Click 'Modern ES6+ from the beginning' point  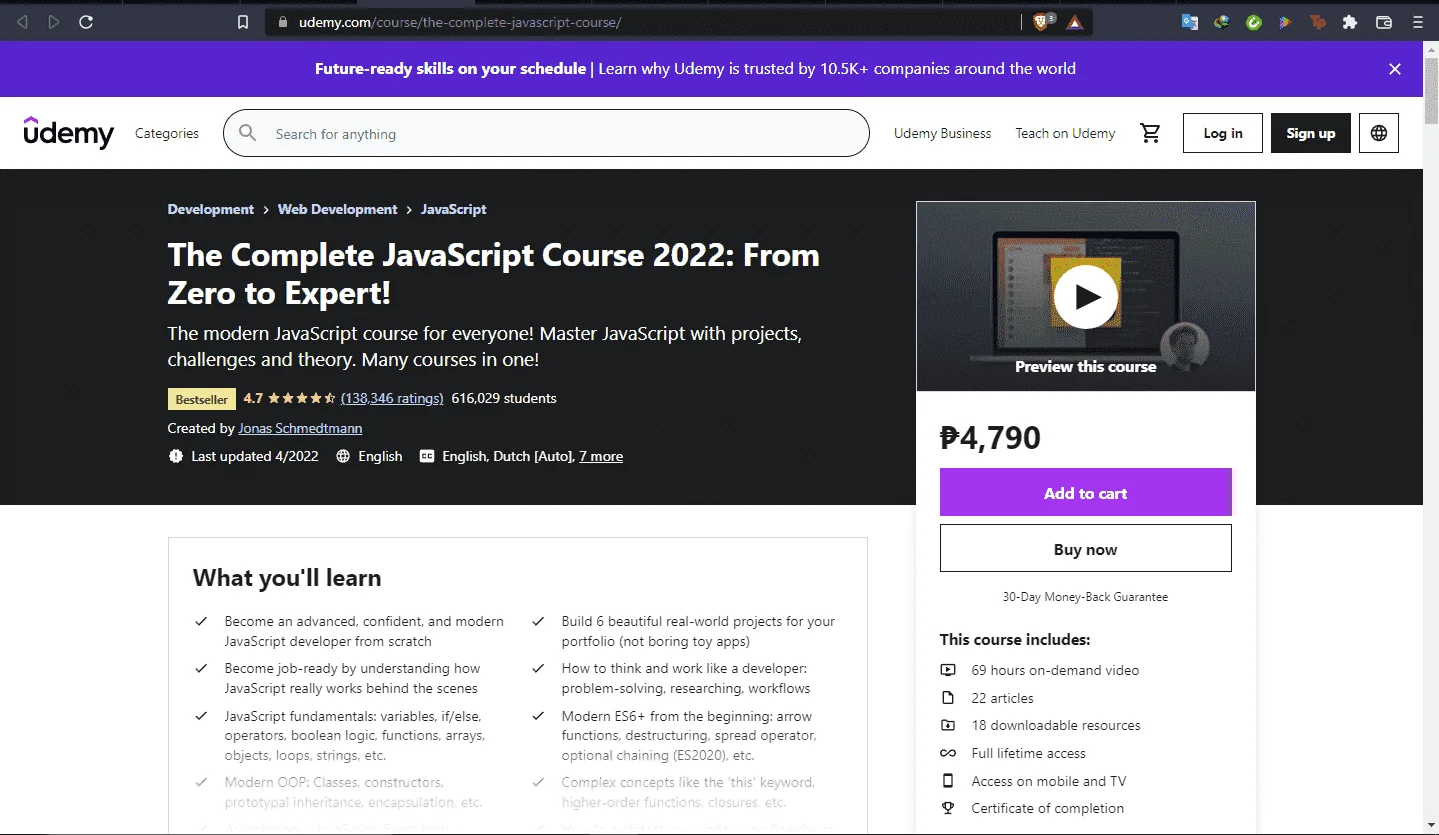click(689, 736)
